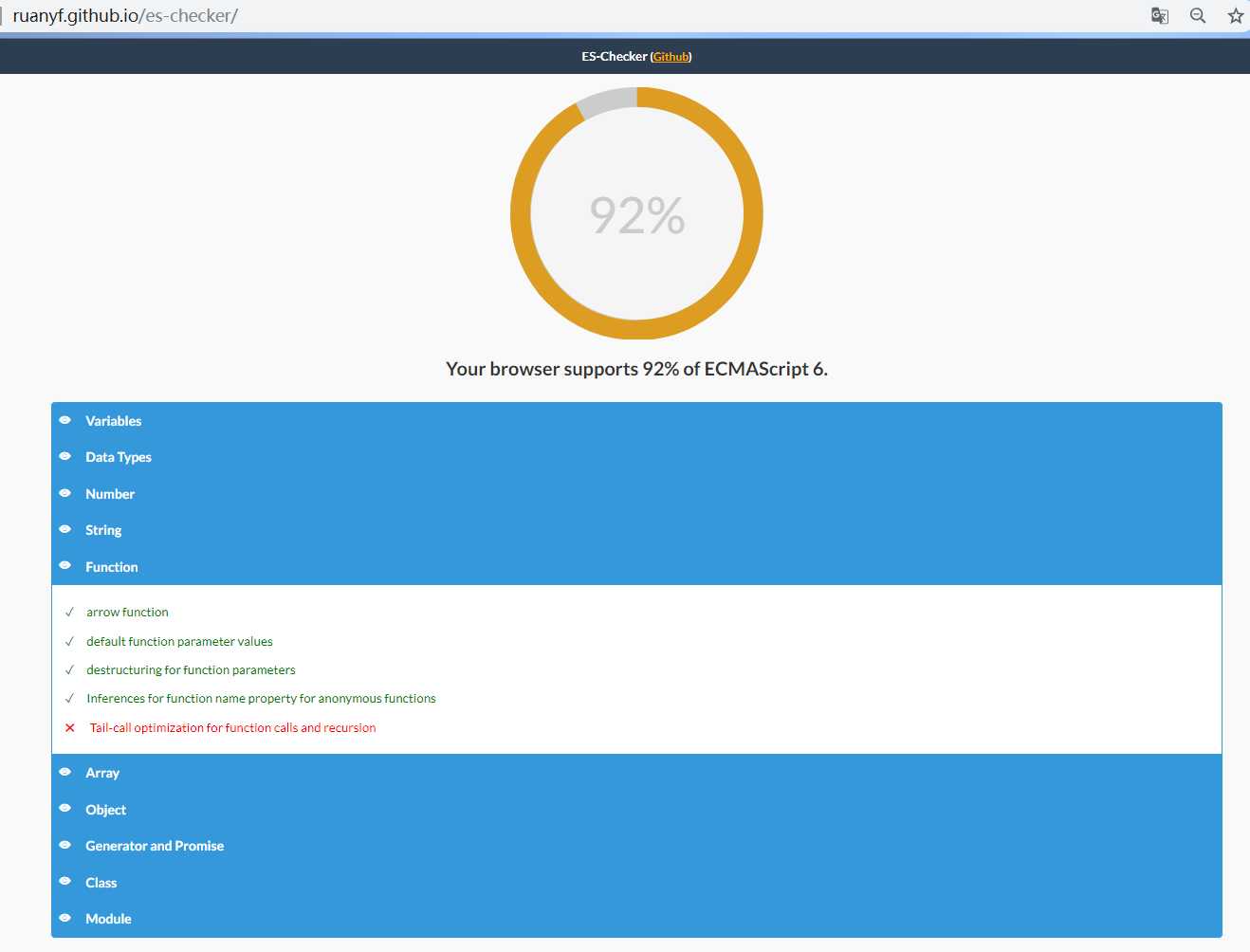Image resolution: width=1250 pixels, height=952 pixels.
Task: Click checkmark beside 'Inferences for function name'
Action: pyautogui.click(x=69, y=699)
